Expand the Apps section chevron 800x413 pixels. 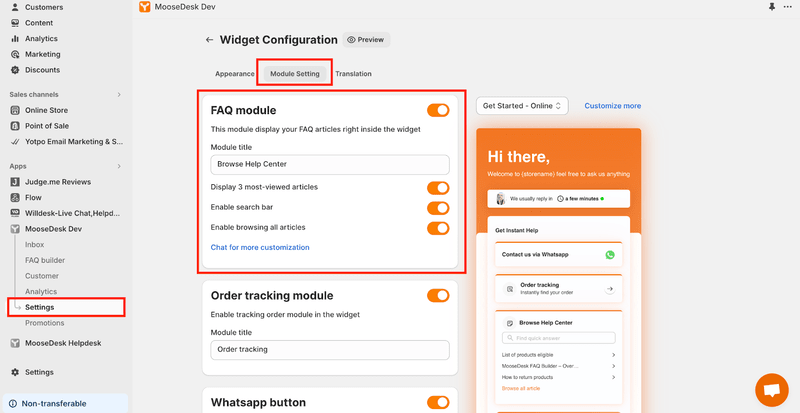click(x=119, y=166)
